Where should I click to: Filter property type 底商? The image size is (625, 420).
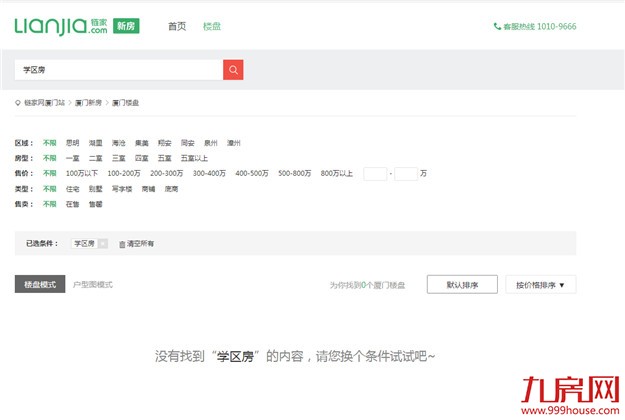click(x=171, y=189)
